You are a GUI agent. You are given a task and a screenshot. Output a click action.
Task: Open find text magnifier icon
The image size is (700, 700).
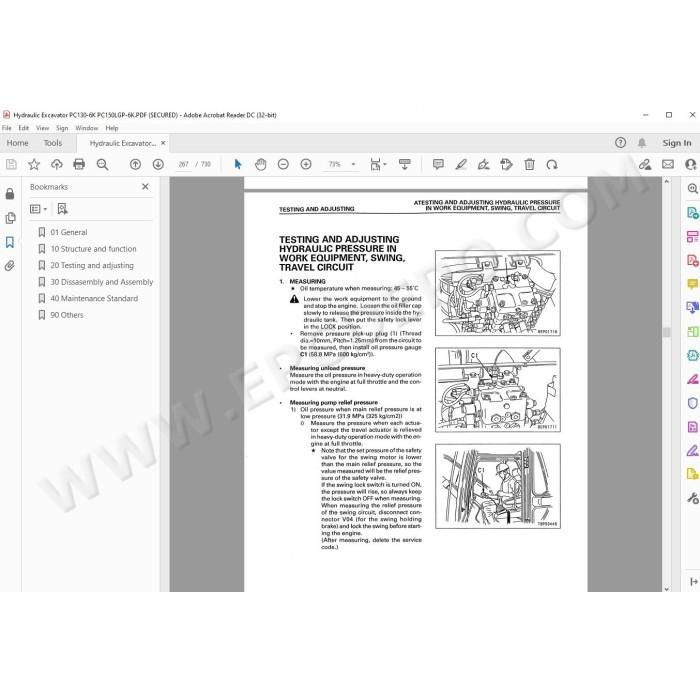[103, 165]
